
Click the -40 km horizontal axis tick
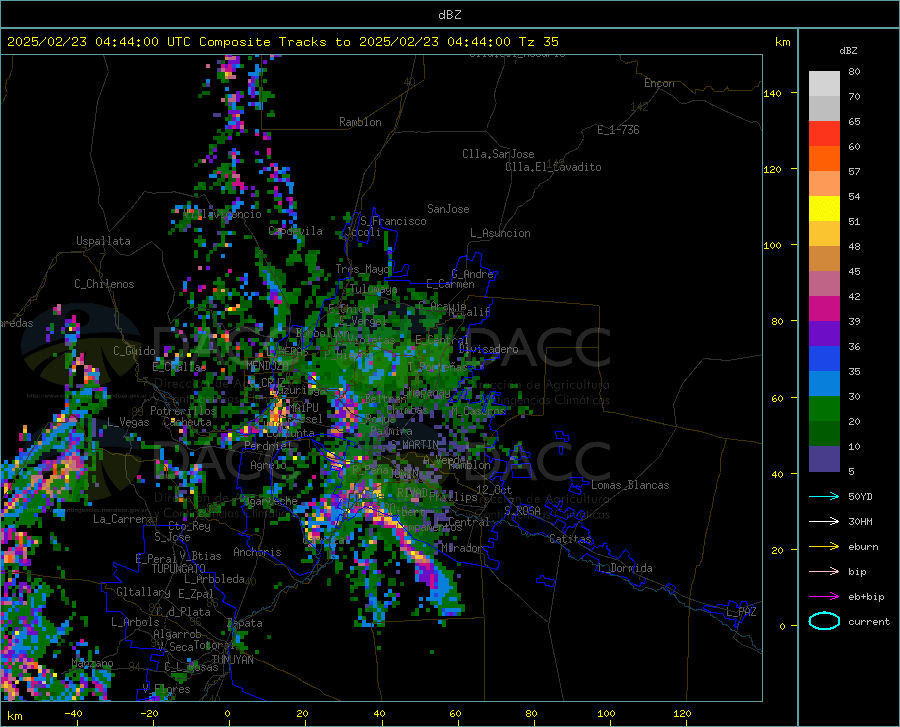[73, 713]
